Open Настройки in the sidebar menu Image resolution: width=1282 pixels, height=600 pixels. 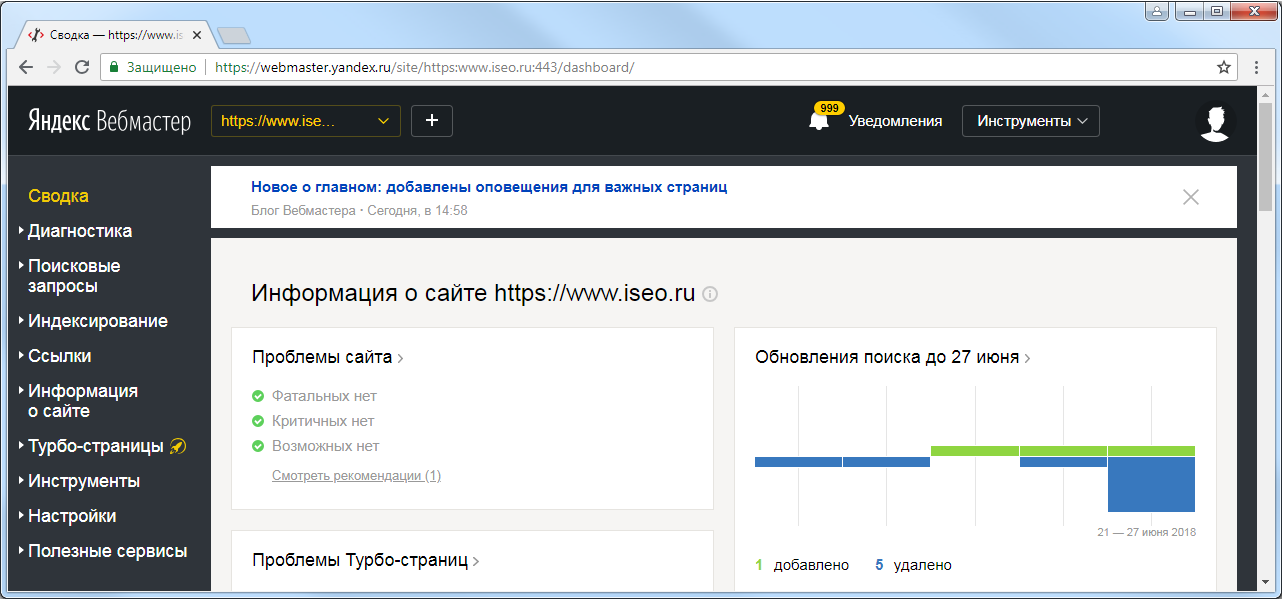[71, 516]
